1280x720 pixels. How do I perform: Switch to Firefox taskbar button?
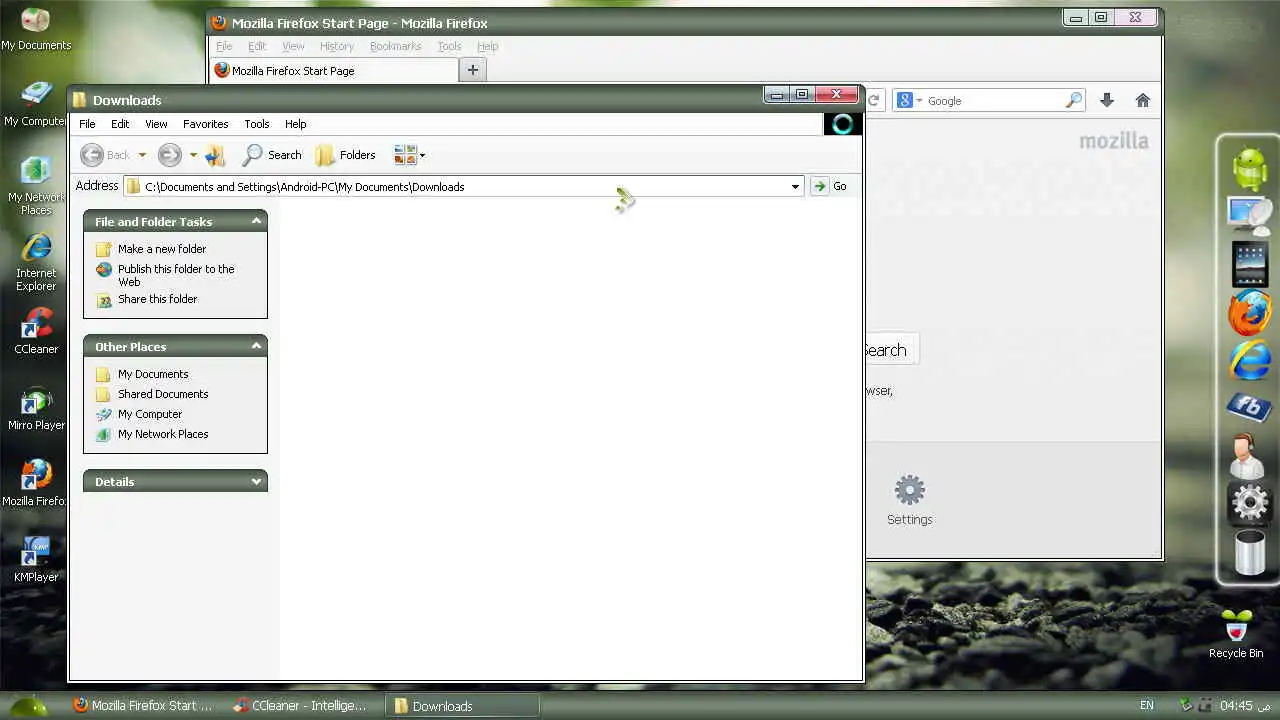click(144, 705)
